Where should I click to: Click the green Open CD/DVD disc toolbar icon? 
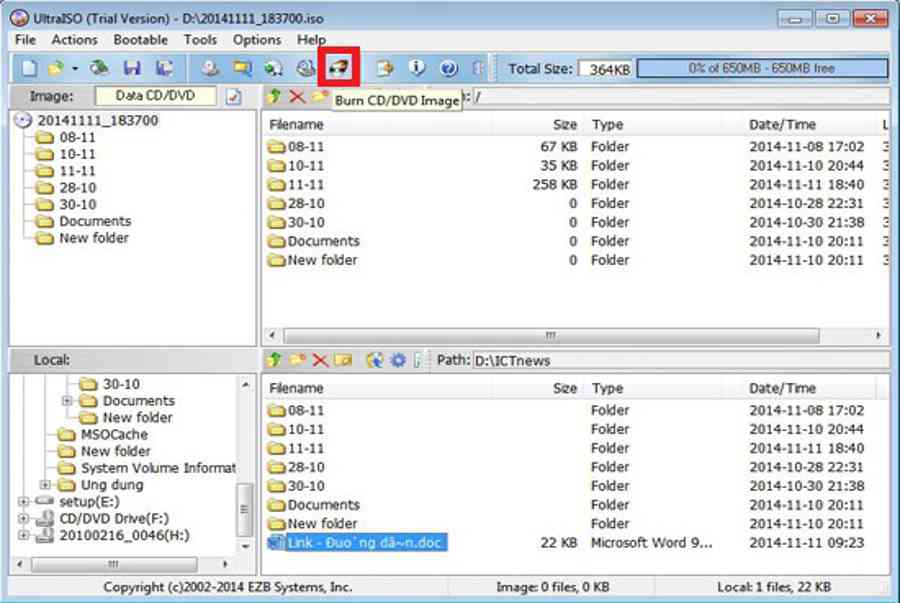click(100, 68)
